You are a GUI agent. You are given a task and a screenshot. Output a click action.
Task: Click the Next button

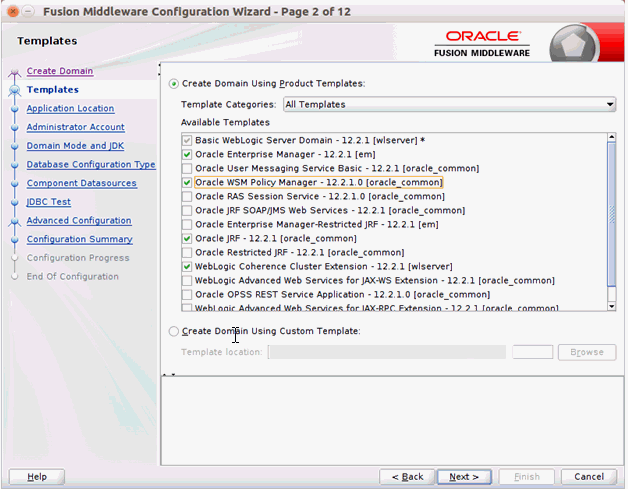464,477
